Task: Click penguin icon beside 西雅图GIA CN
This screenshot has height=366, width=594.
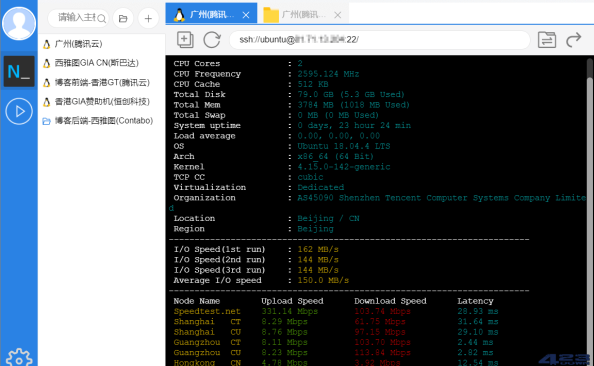Action: (x=47, y=63)
